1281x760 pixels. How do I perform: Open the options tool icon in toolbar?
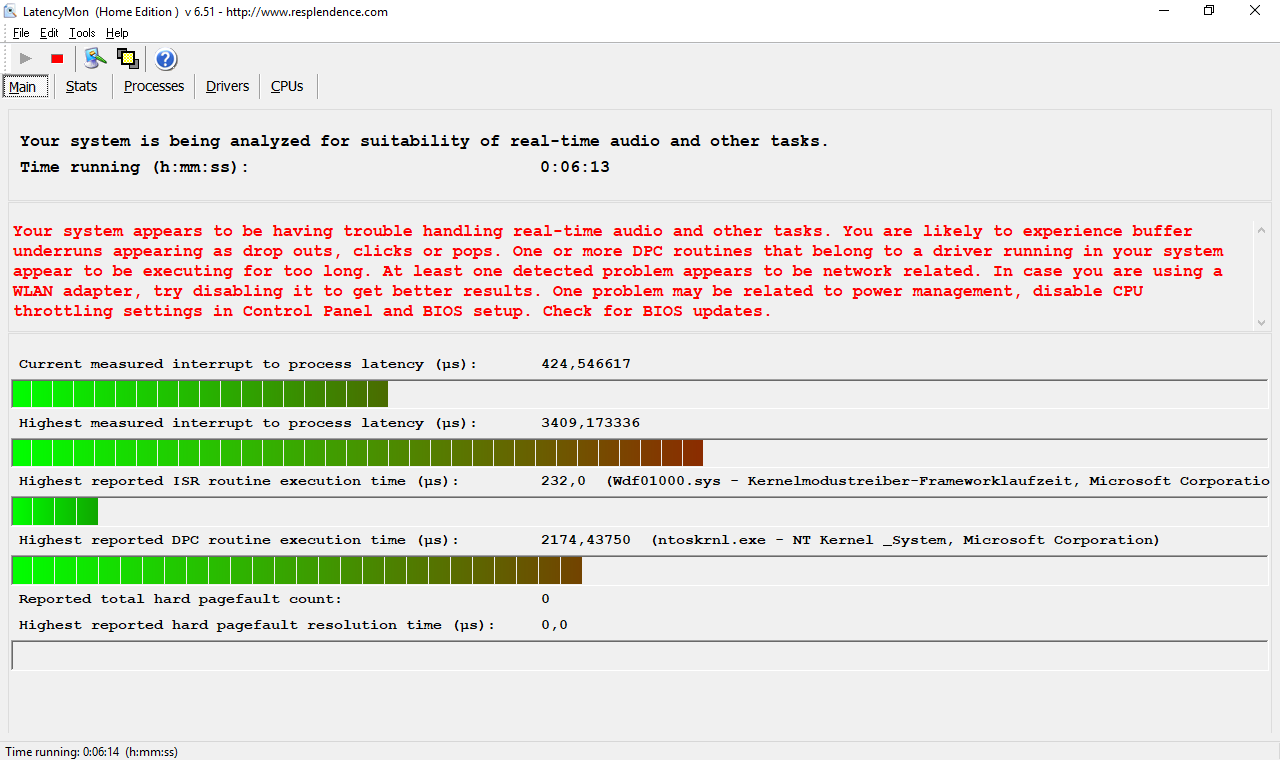tap(95, 59)
